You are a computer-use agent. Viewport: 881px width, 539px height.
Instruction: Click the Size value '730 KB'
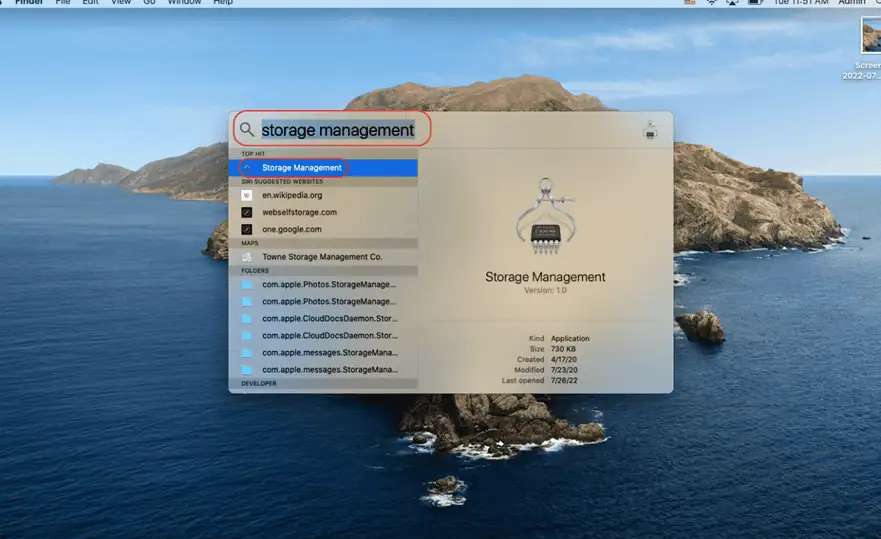click(563, 349)
